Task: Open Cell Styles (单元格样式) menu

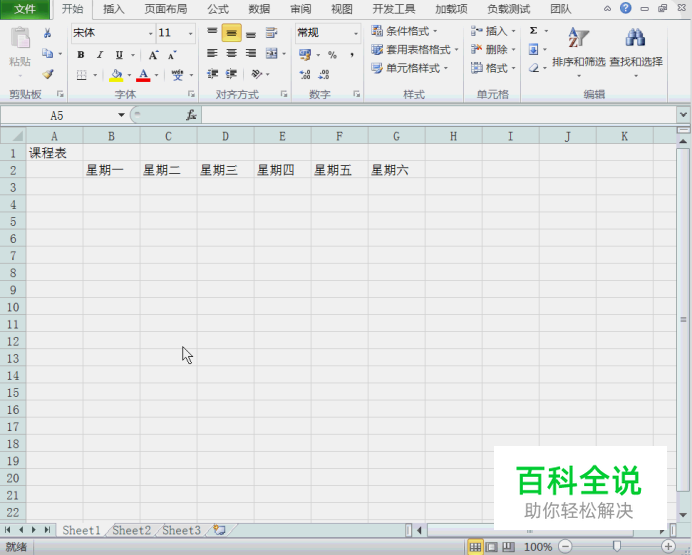Action: click(410, 68)
